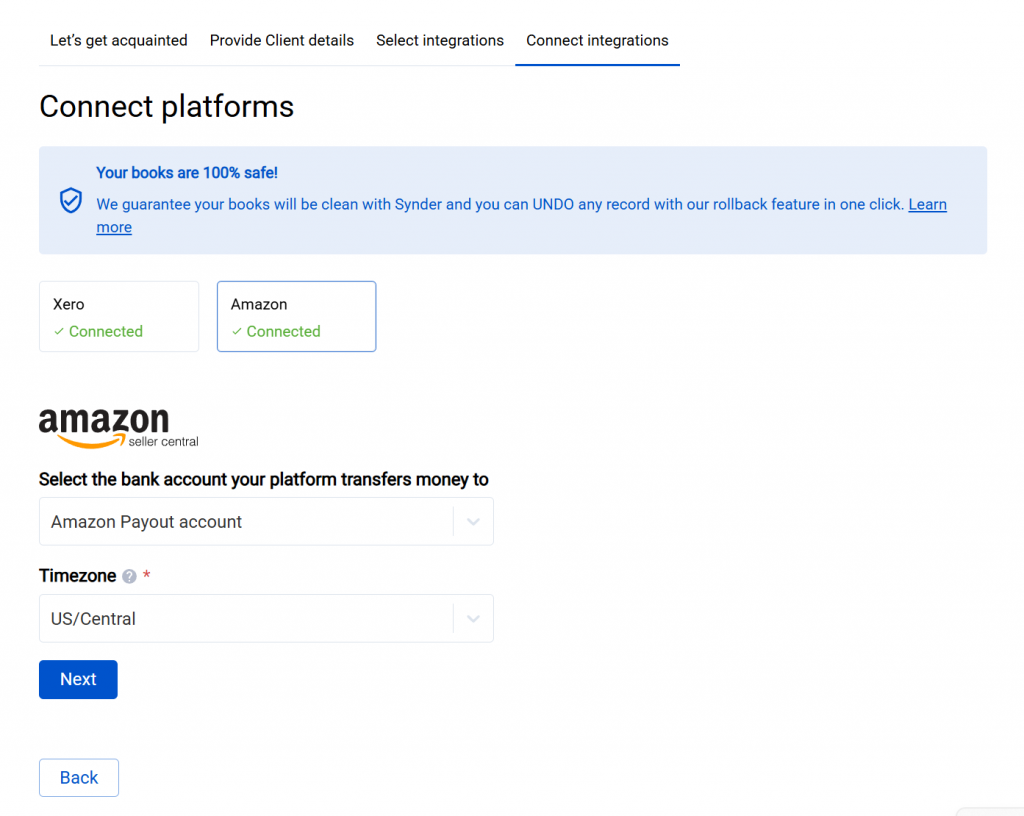This screenshot has height=816, width=1024.
Task: Click the Connect platforms heading
Action: tap(167, 106)
